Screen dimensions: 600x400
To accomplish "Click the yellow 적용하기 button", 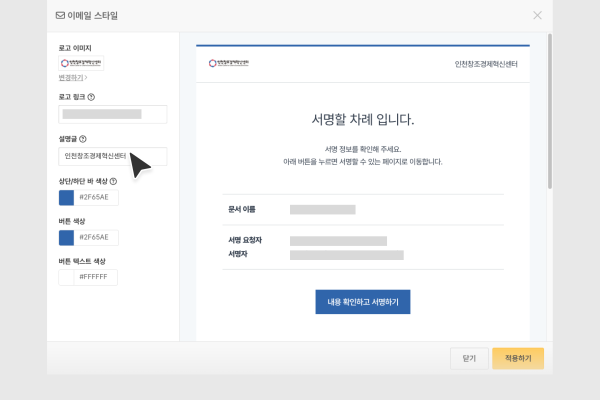I will point(517,358).
